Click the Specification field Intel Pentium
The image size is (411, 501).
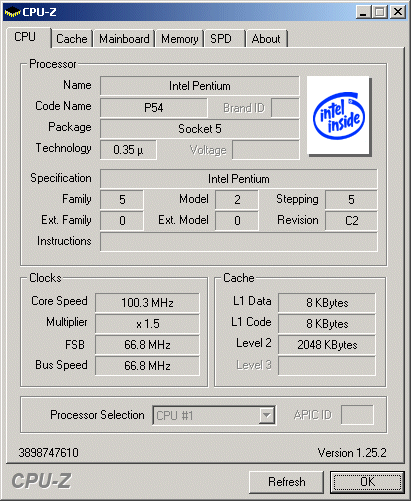pos(239,179)
